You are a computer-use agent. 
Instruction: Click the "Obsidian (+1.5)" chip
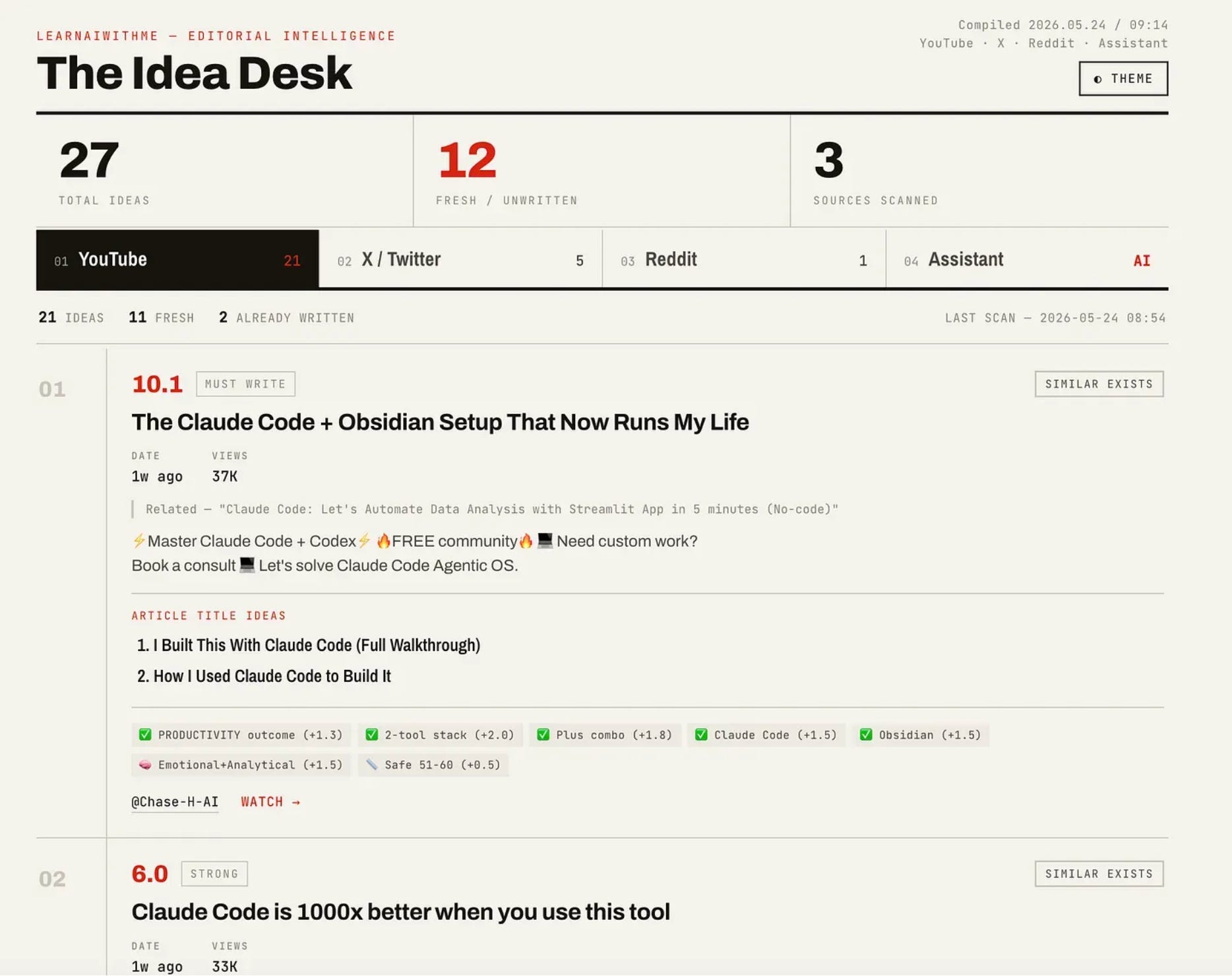click(x=921, y=735)
